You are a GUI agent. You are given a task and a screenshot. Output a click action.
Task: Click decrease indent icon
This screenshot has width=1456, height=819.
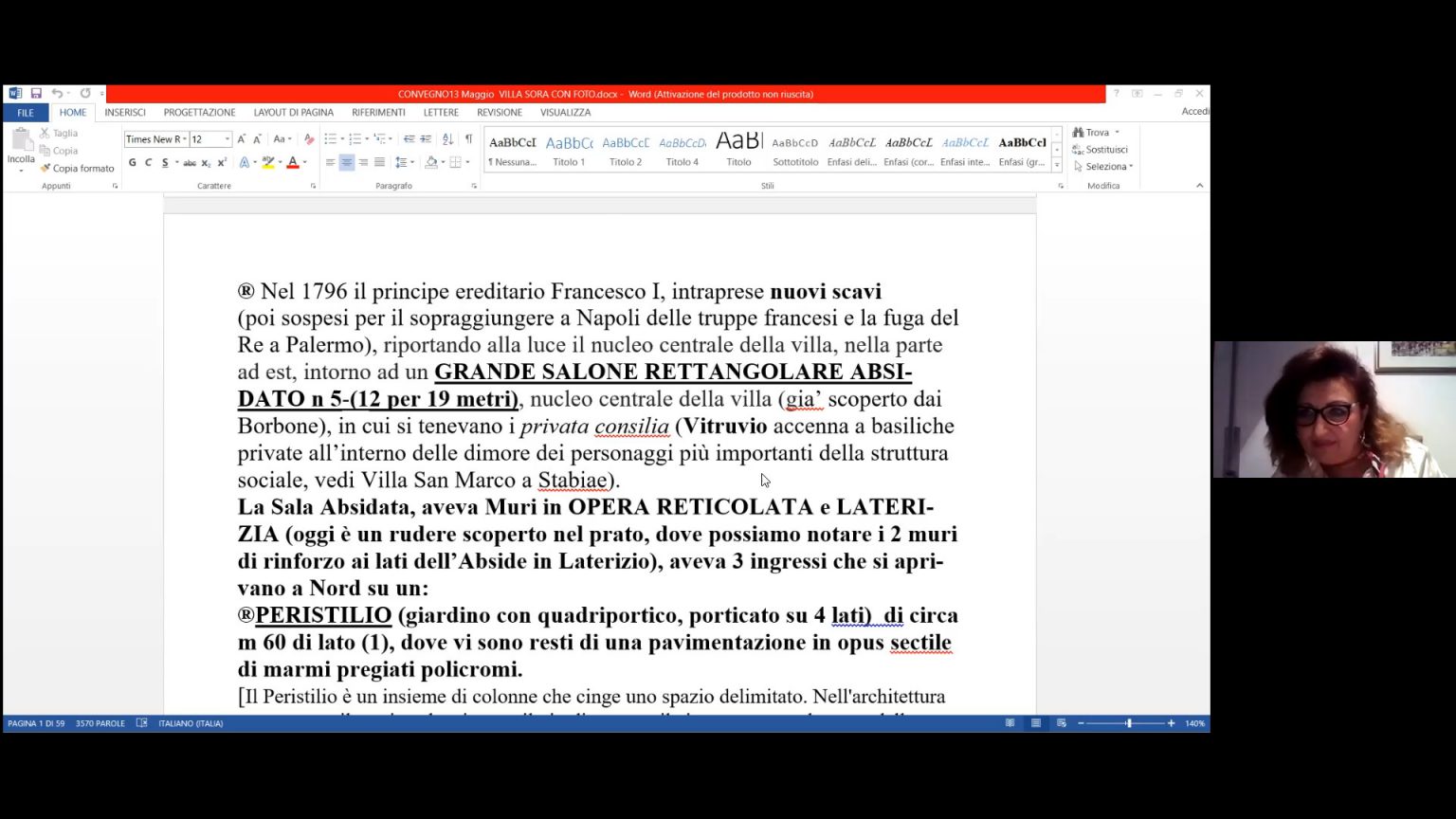coord(409,139)
